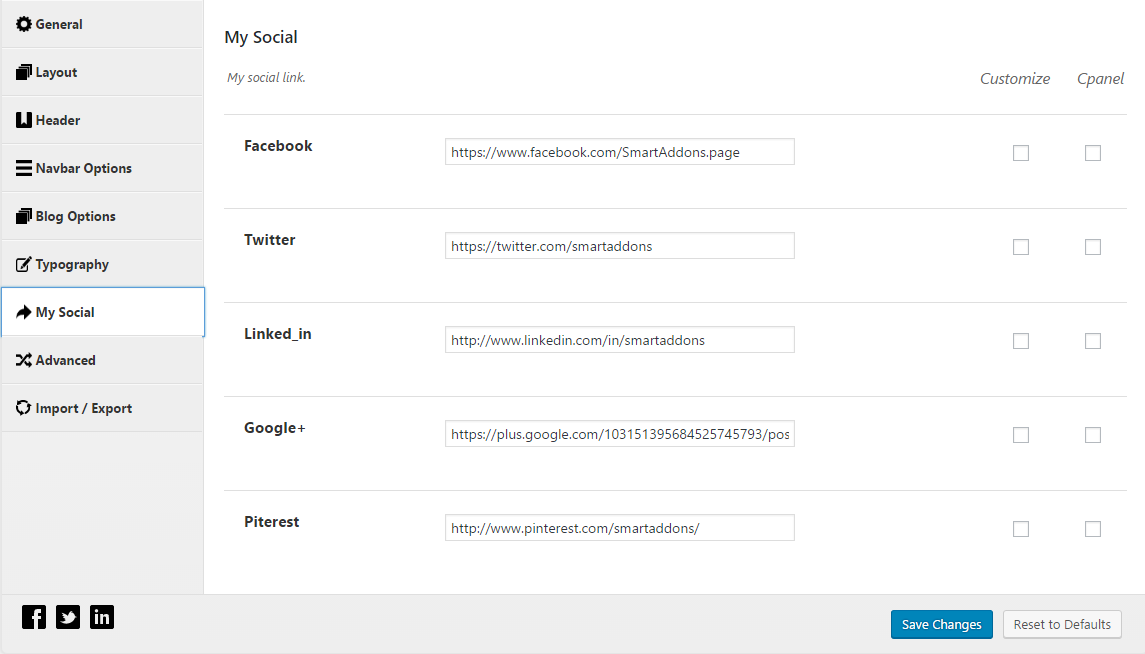Image resolution: width=1145 pixels, height=654 pixels.
Task: Enable the Customize checkbox for Twitter
Action: (x=1021, y=247)
